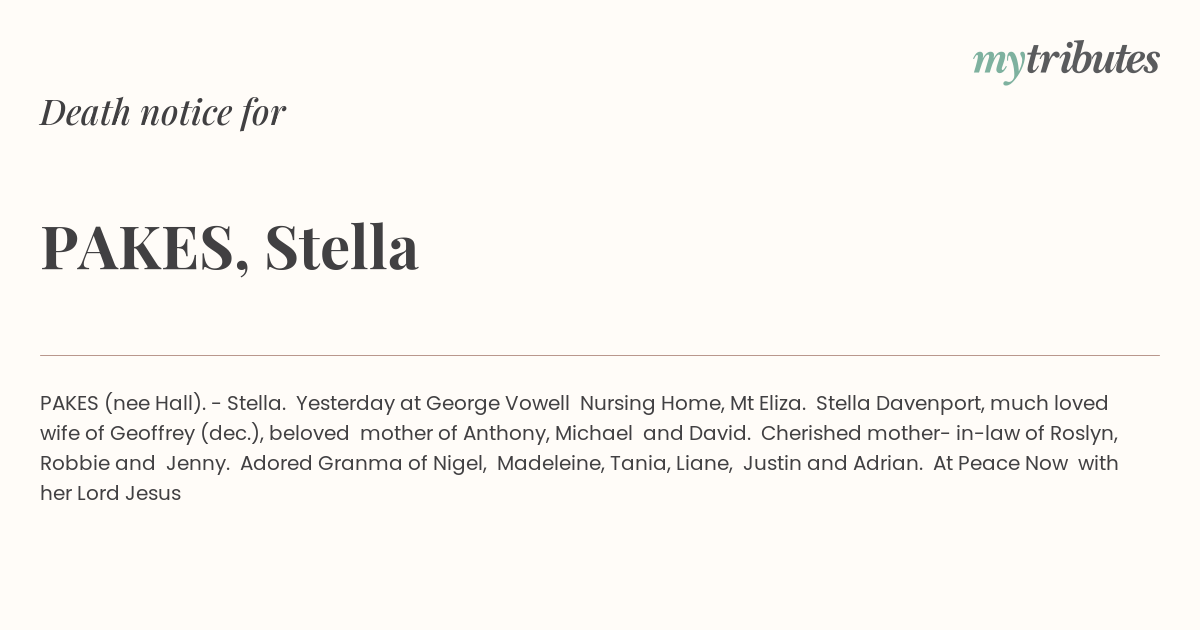Click the name Robbie in the notice
The width and height of the screenshot is (1200, 630).
(x=75, y=463)
